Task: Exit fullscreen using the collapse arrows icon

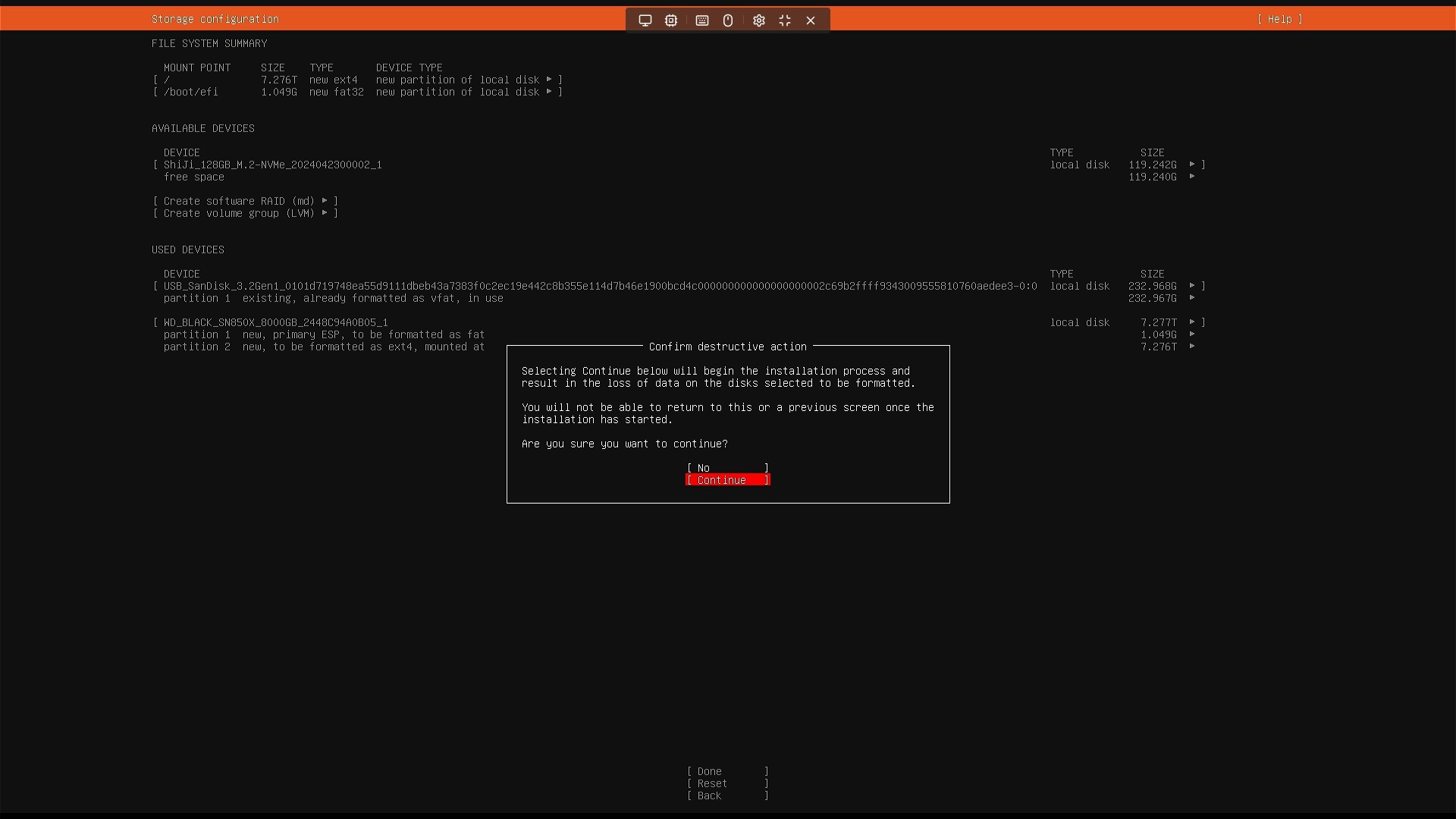Action: tap(785, 20)
